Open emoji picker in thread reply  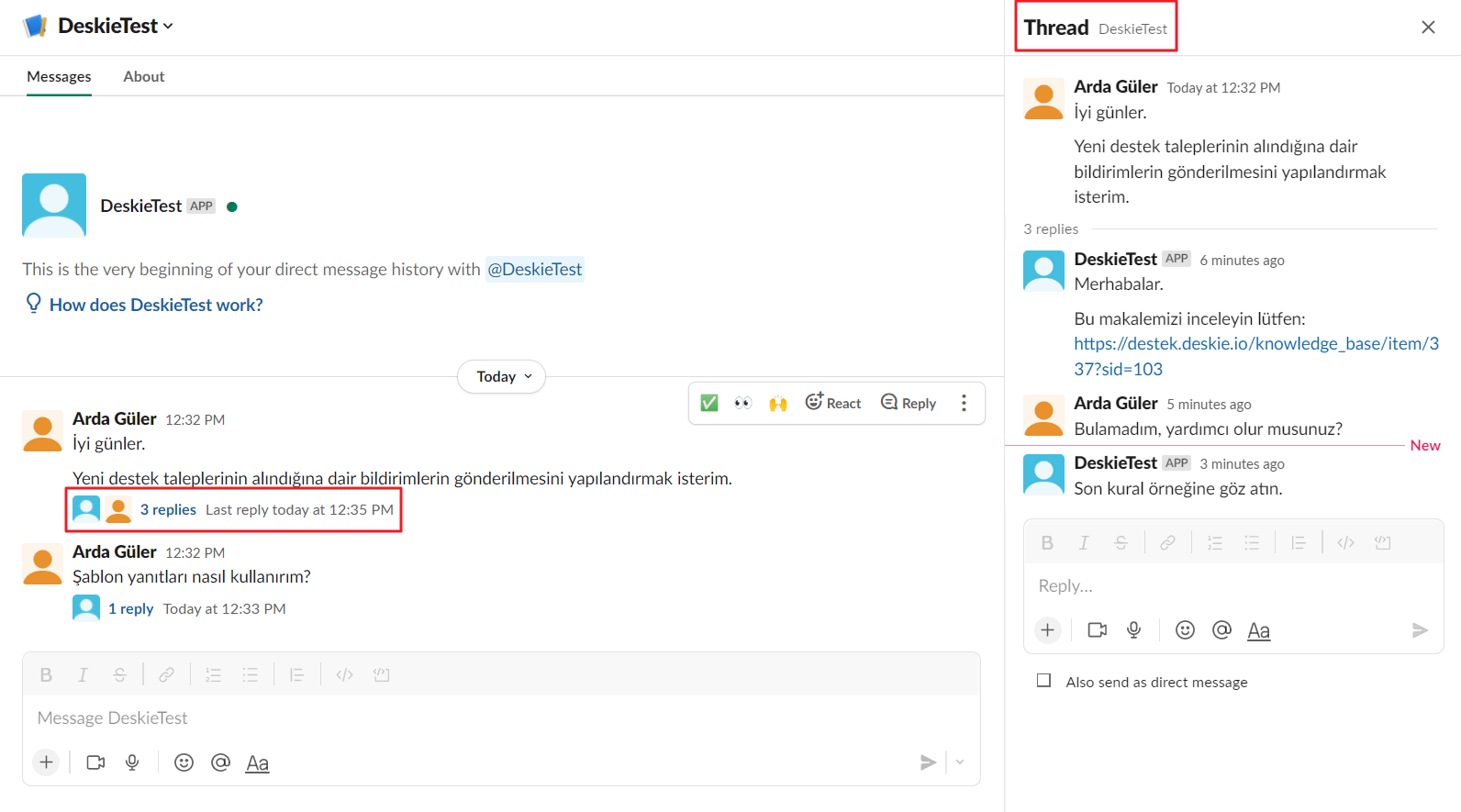pyautogui.click(x=1185, y=630)
